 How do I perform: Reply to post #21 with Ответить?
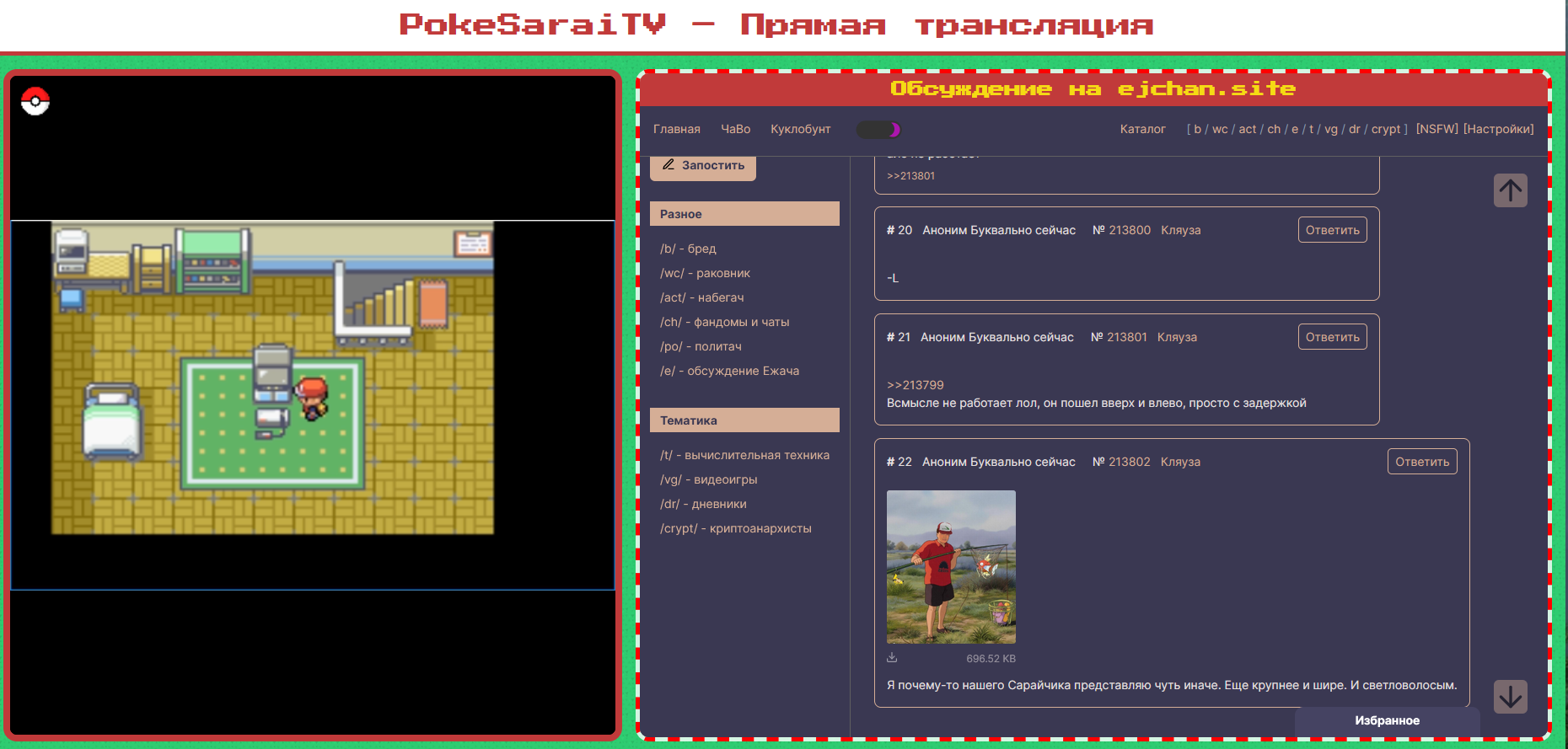point(1333,337)
